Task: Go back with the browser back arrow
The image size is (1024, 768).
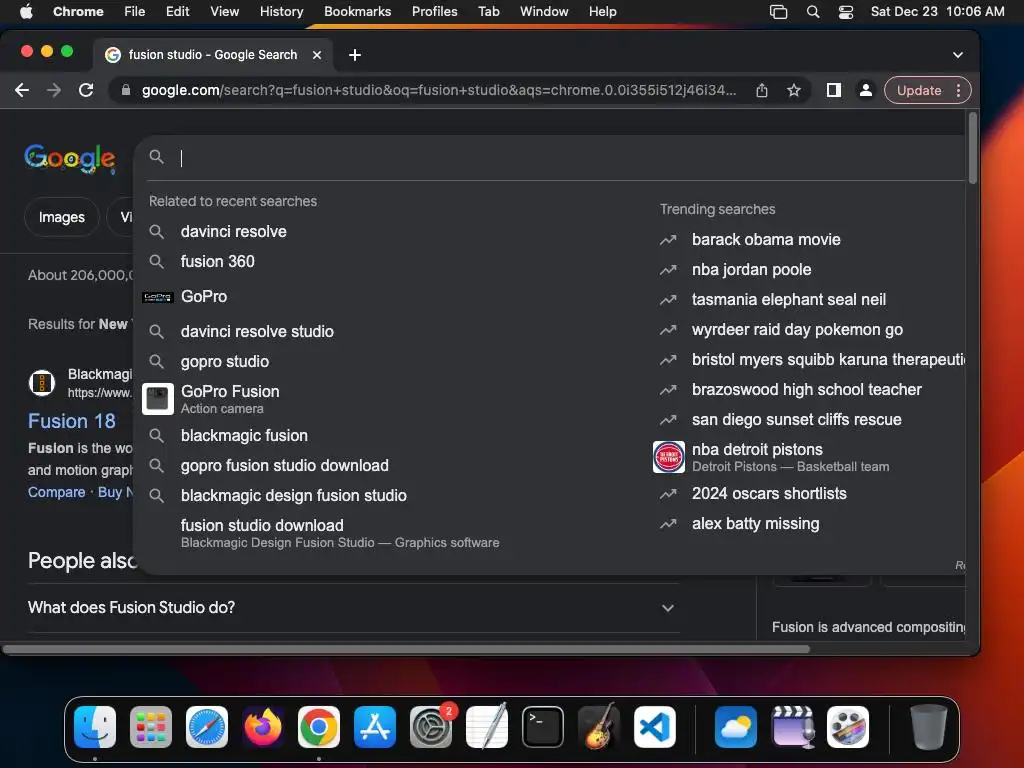Action: 22,90
